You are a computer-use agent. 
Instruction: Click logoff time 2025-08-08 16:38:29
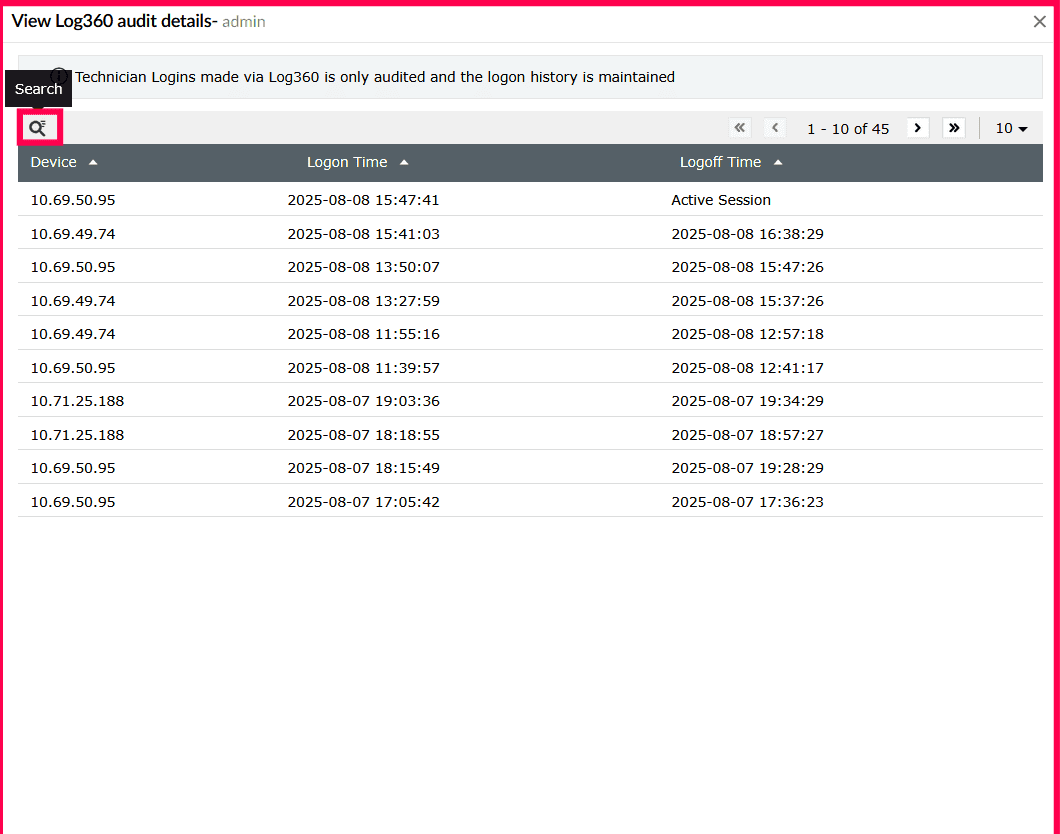click(747, 234)
